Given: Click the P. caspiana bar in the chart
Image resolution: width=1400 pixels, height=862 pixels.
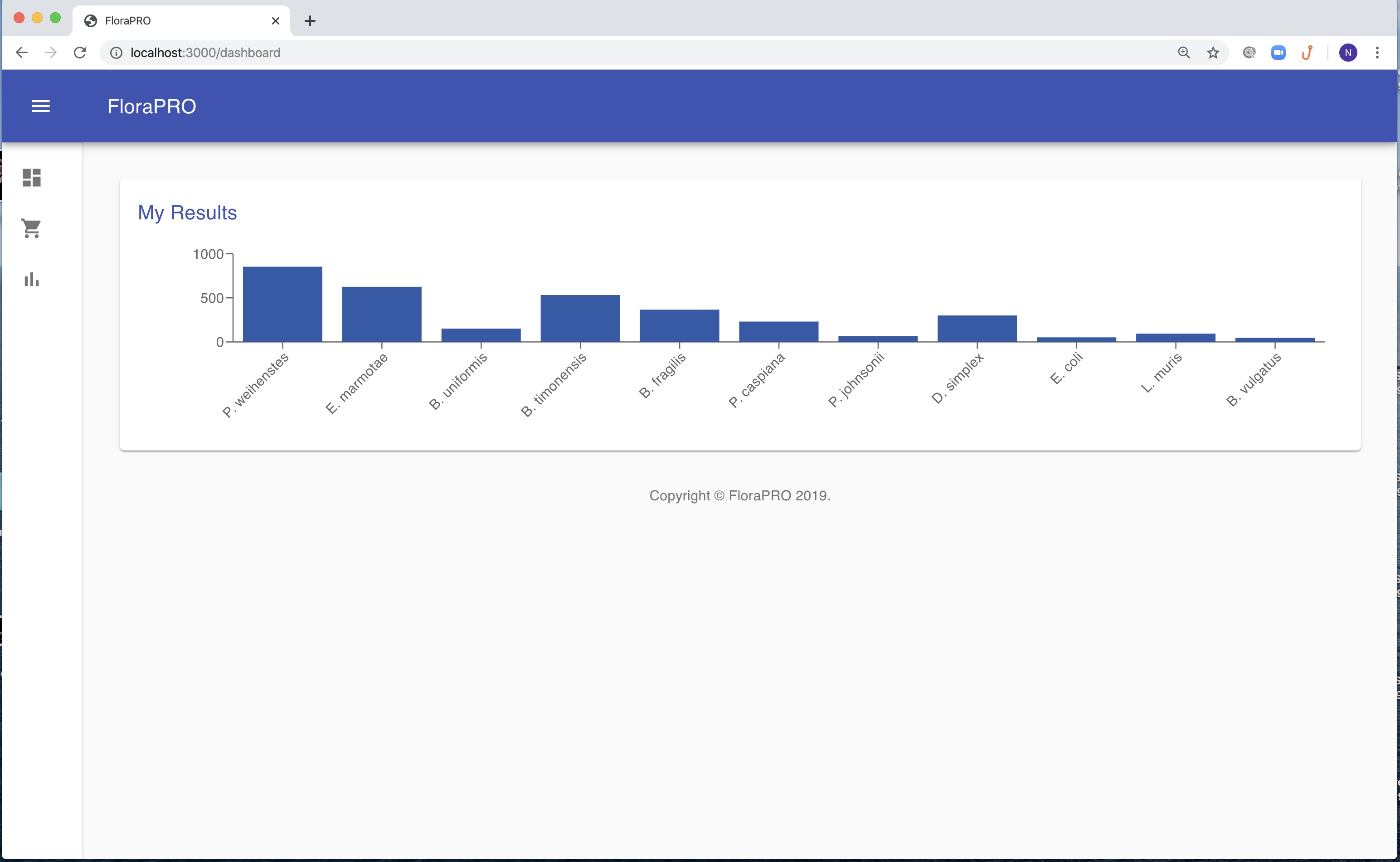Looking at the screenshot, I should tap(778, 332).
